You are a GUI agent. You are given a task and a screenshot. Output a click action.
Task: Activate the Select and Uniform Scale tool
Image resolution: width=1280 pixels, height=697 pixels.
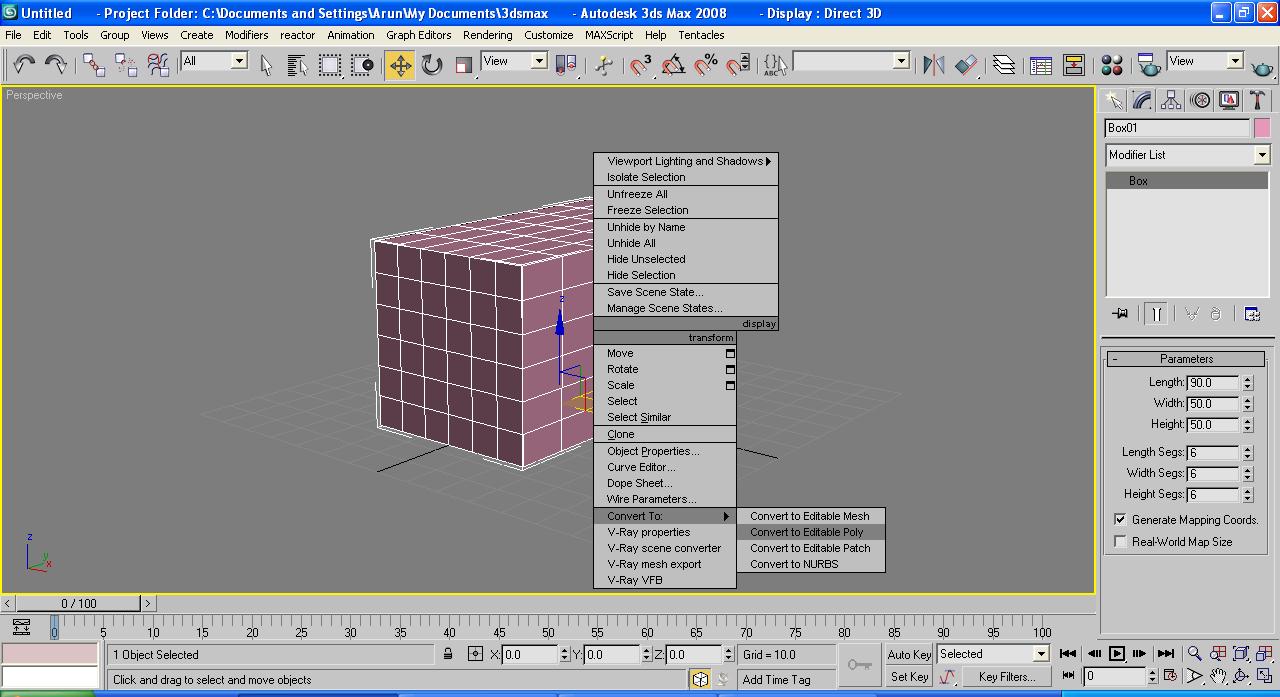463,65
